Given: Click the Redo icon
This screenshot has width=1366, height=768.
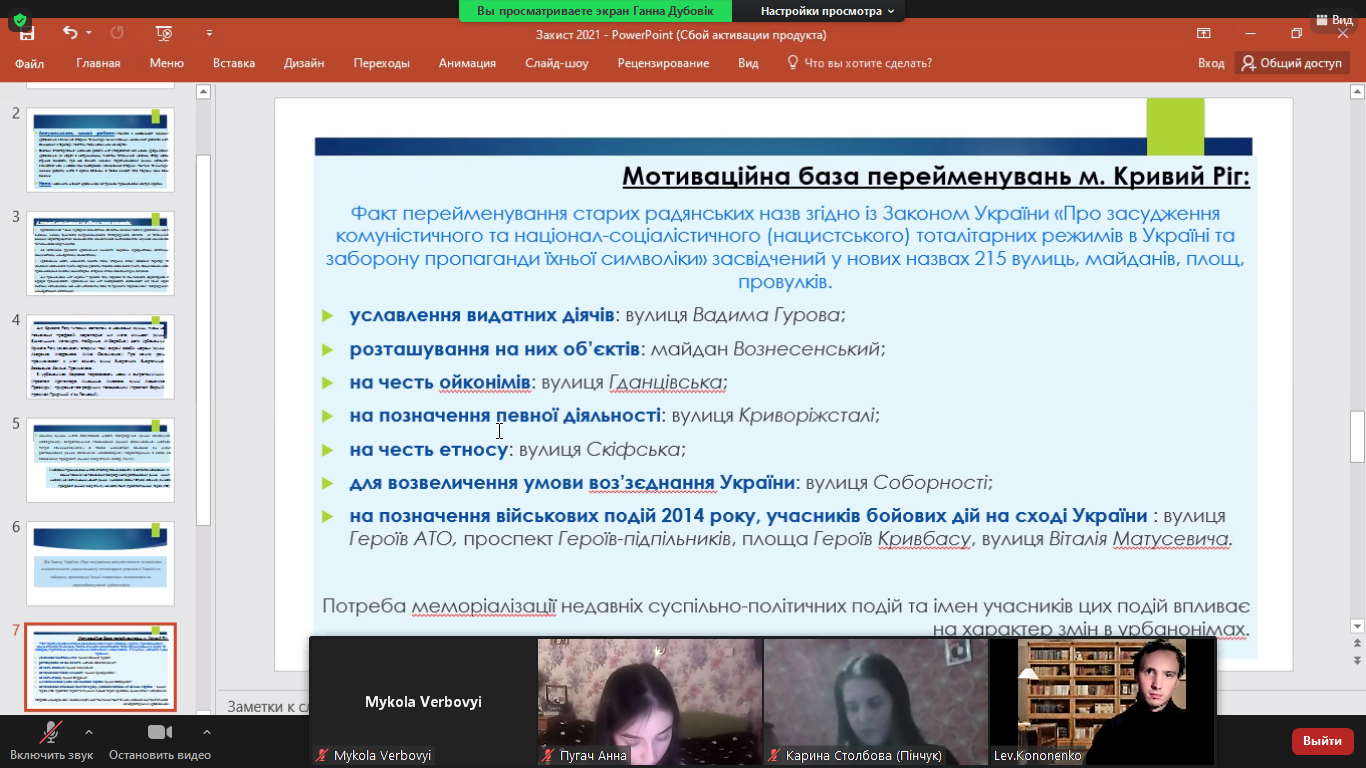Looking at the screenshot, I should [117, 33].
